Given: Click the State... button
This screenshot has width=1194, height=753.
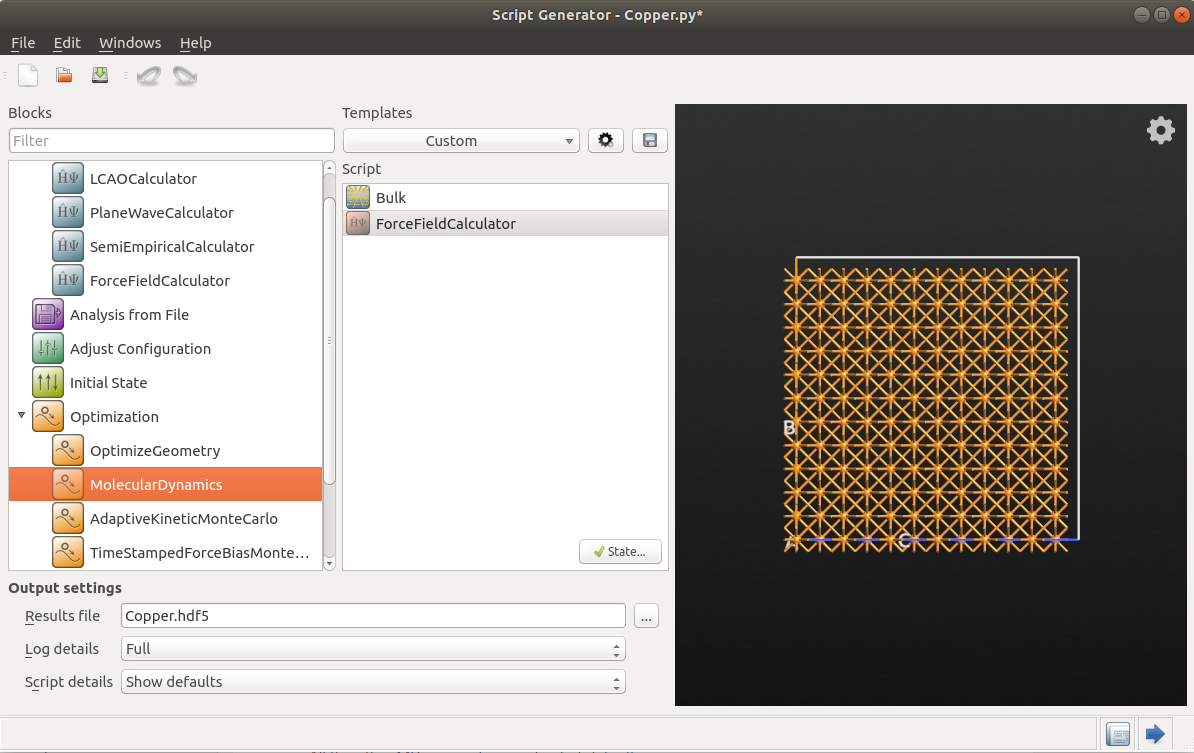Looking at the screenshot, I should 620,551.
